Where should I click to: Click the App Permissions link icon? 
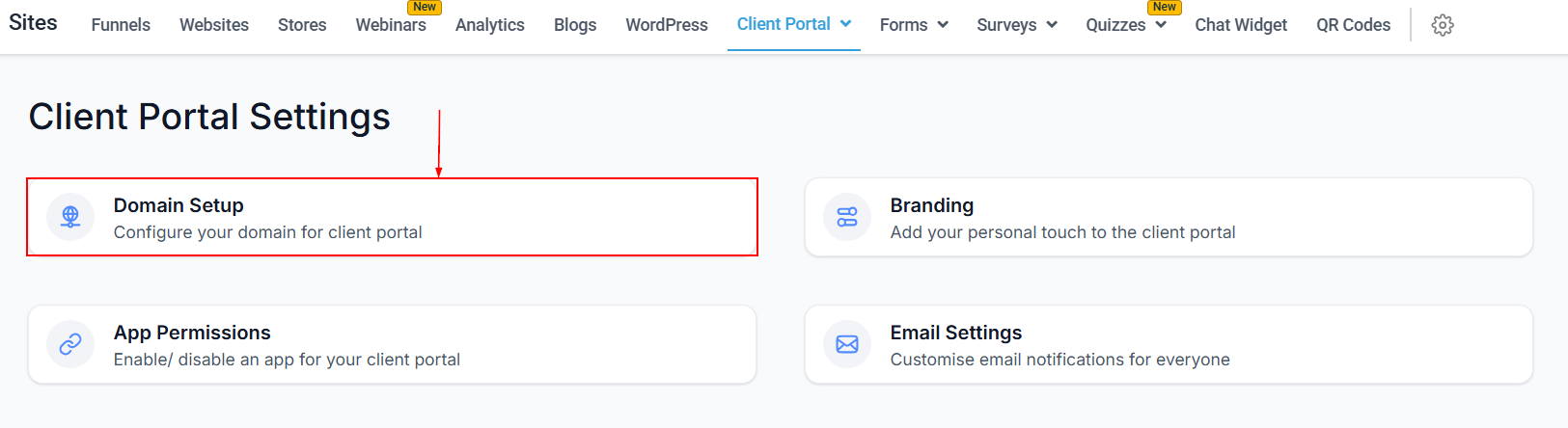click(70, 344)
